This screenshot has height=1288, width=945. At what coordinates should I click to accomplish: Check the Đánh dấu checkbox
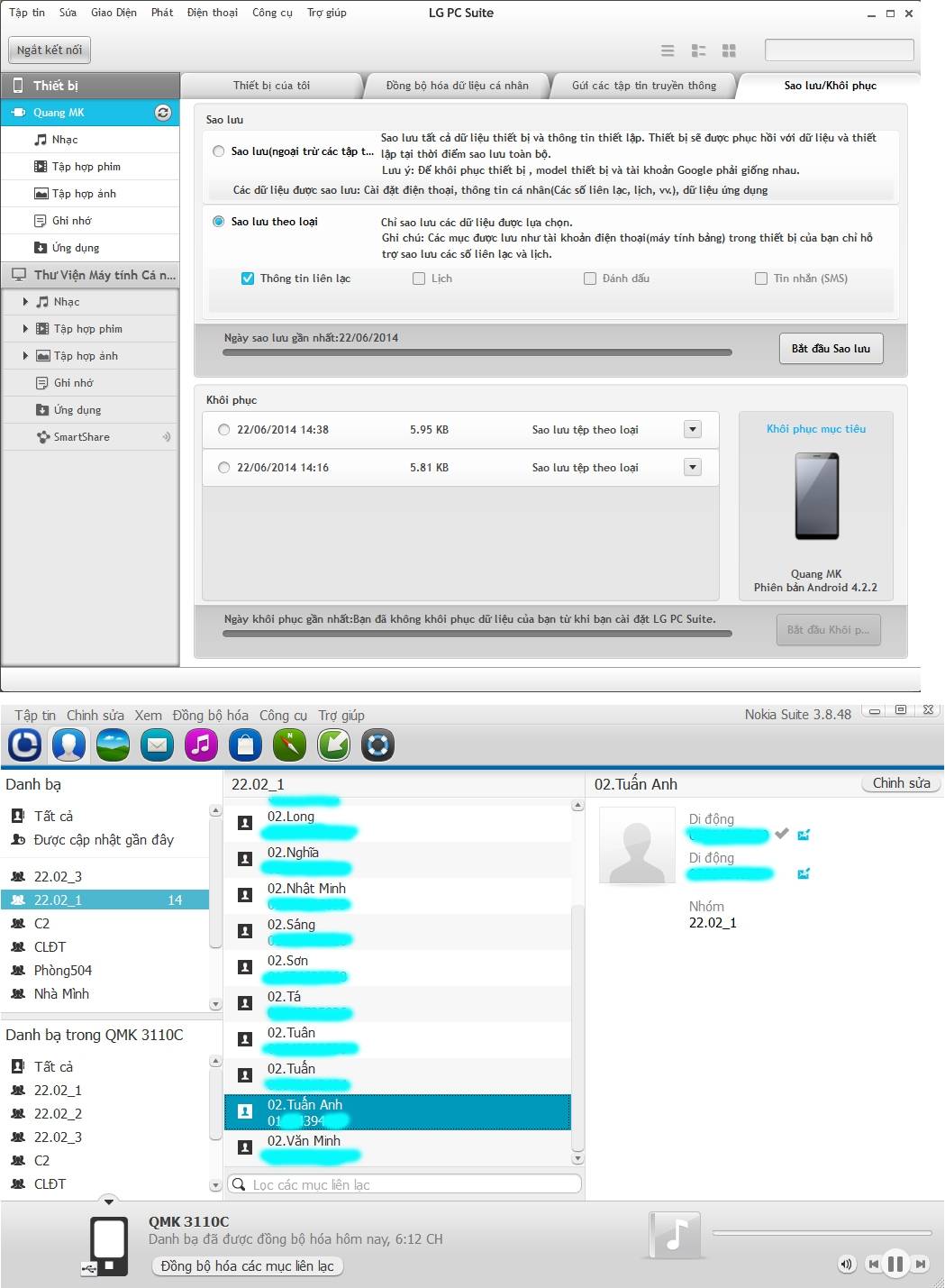590,279
